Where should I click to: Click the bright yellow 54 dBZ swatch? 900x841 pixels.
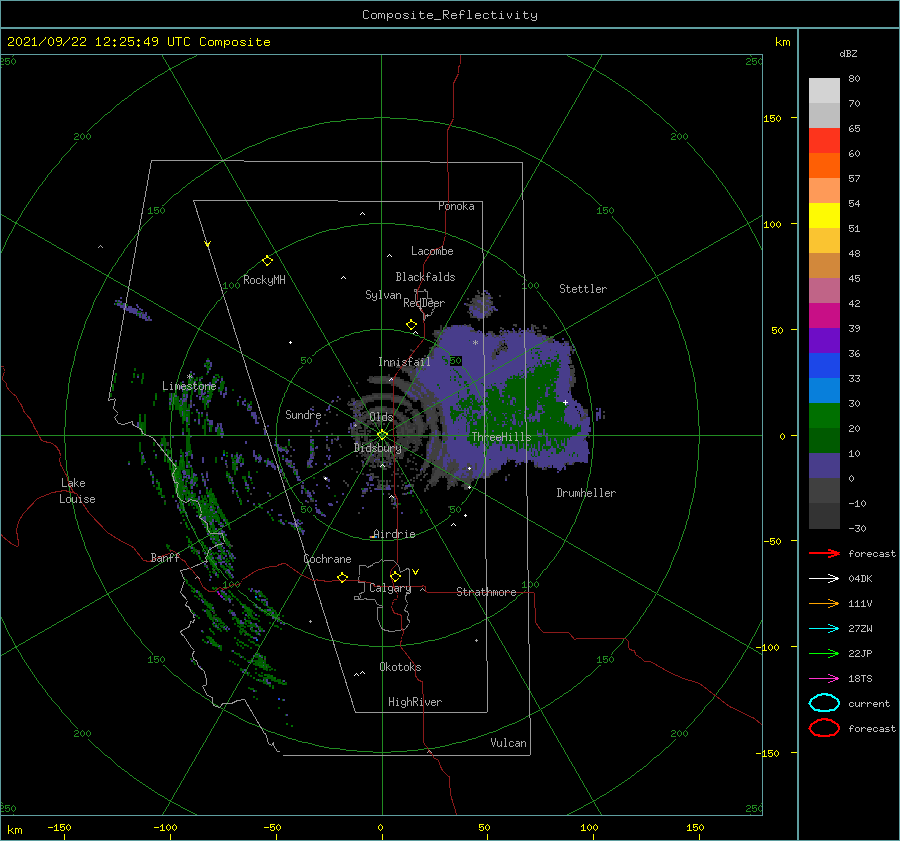point(824,215)
